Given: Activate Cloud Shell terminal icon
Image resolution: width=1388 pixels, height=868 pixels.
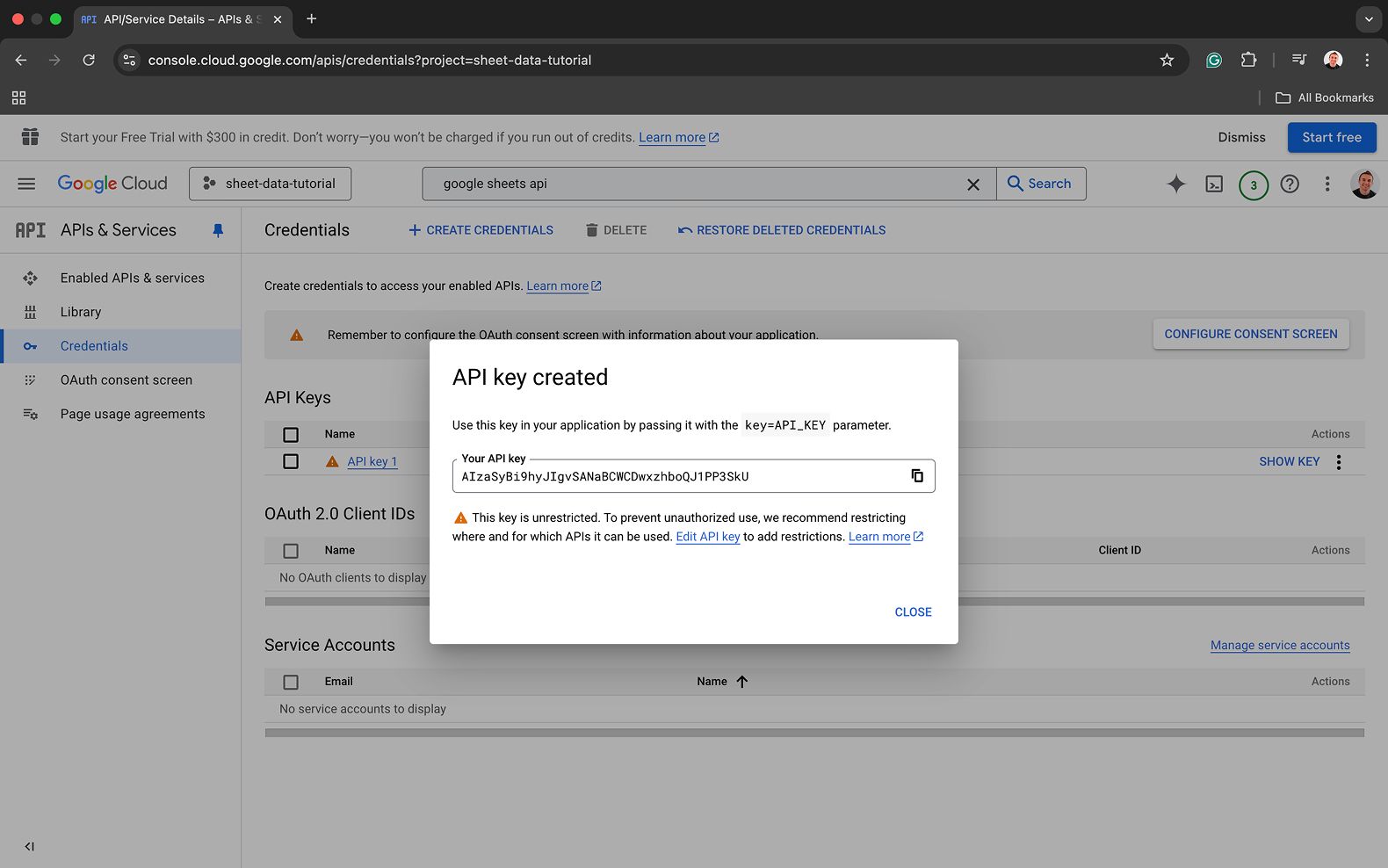Looking at the screenshot, I should point(1214,184).
